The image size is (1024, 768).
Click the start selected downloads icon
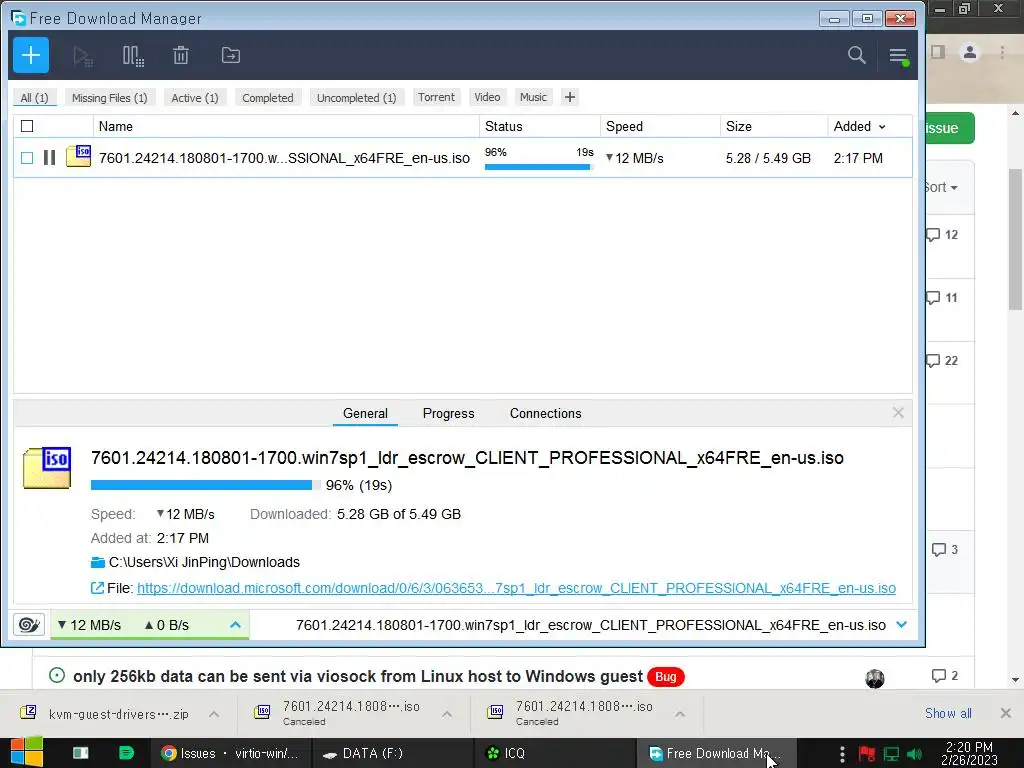(82, 56)
